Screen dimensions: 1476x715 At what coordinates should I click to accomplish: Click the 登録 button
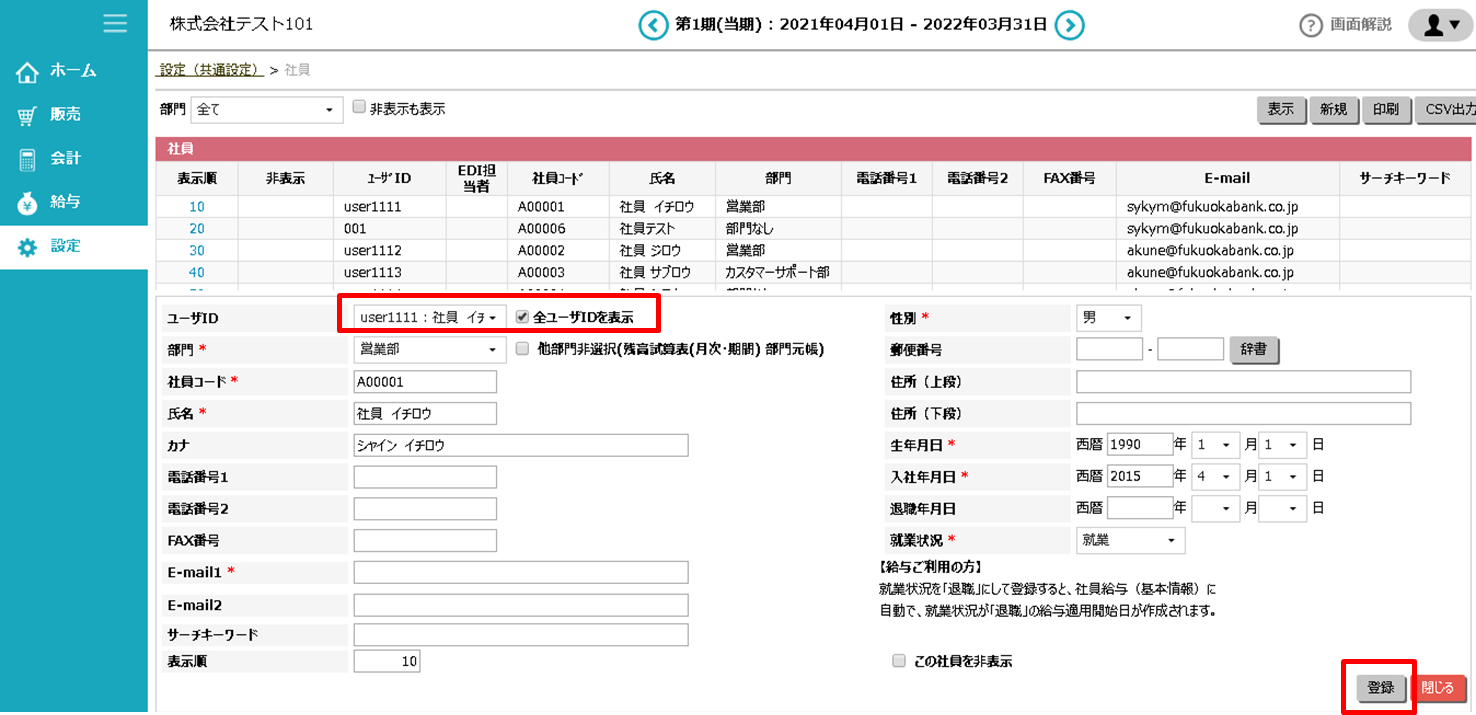(1380, 688)
